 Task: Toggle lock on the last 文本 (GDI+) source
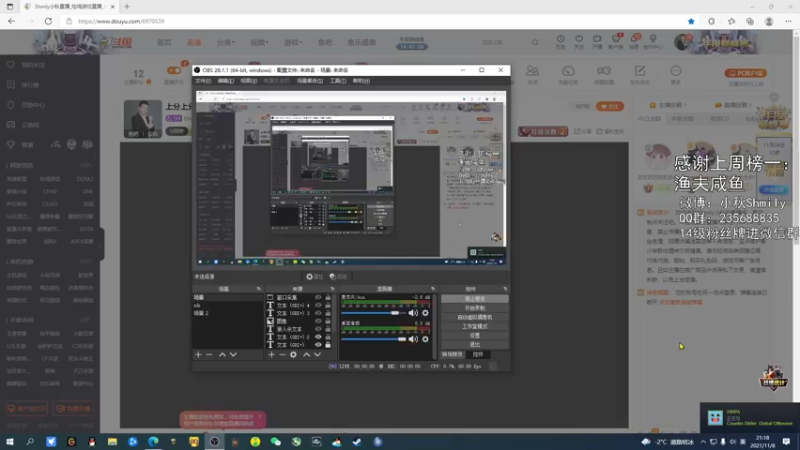328,345
